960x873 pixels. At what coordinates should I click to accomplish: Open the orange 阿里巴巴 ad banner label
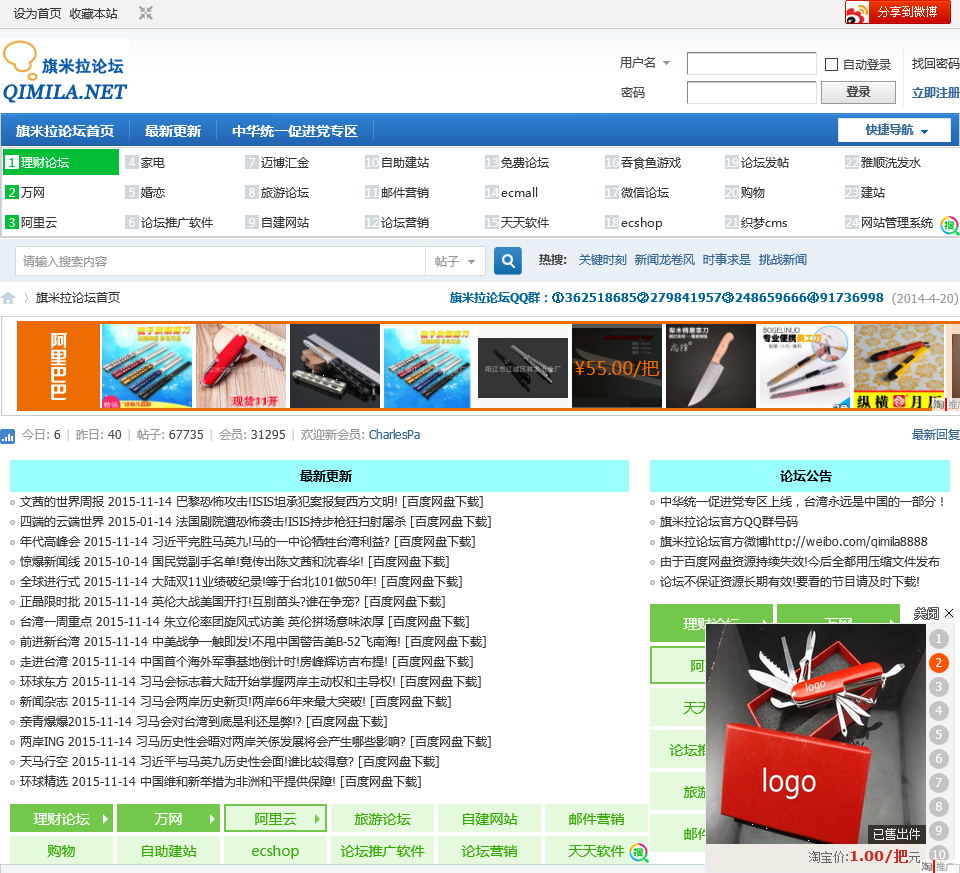58,366
